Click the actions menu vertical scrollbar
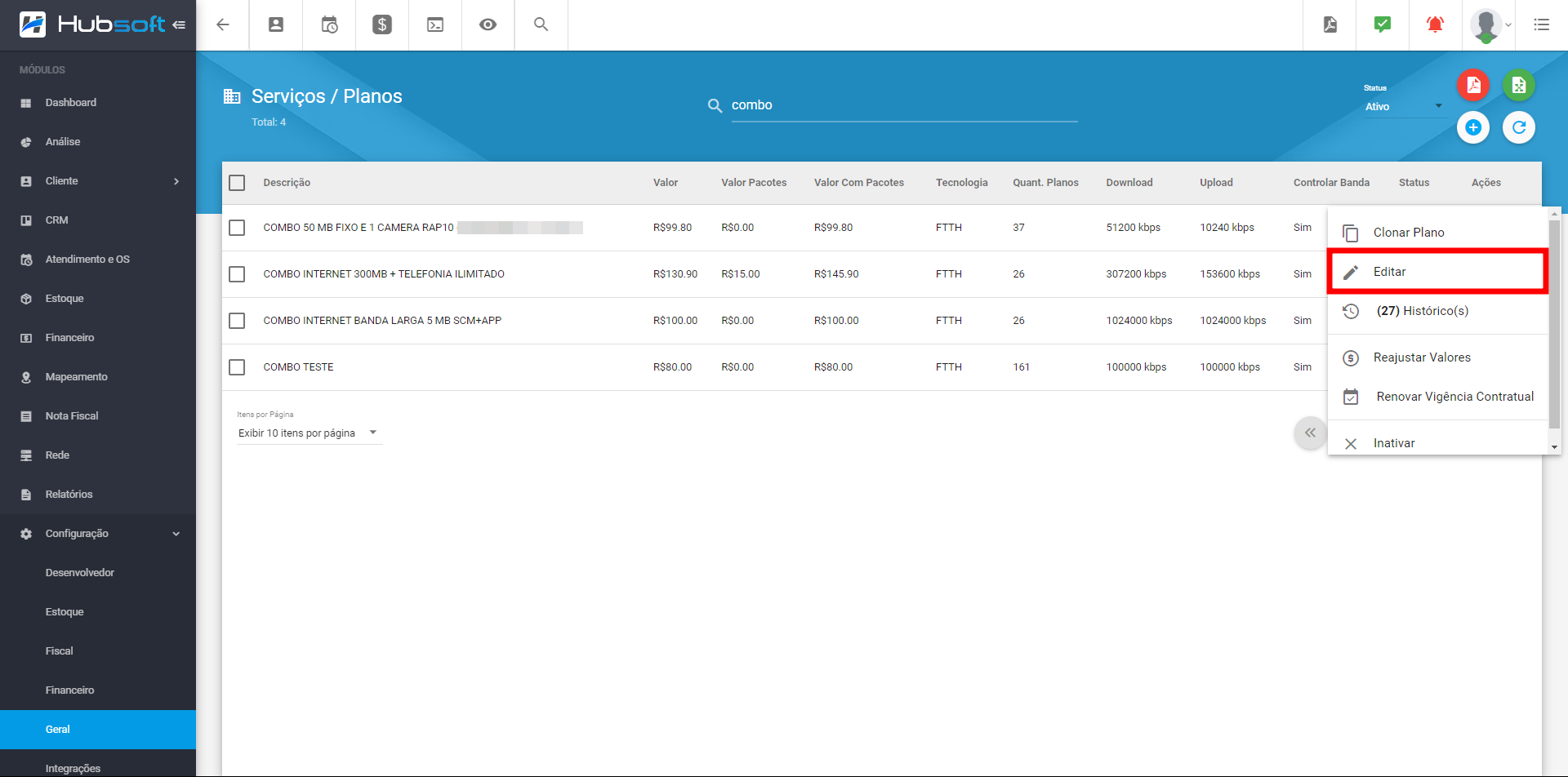Screen dimensions: 1568x777 click(x=1555, y=322)
